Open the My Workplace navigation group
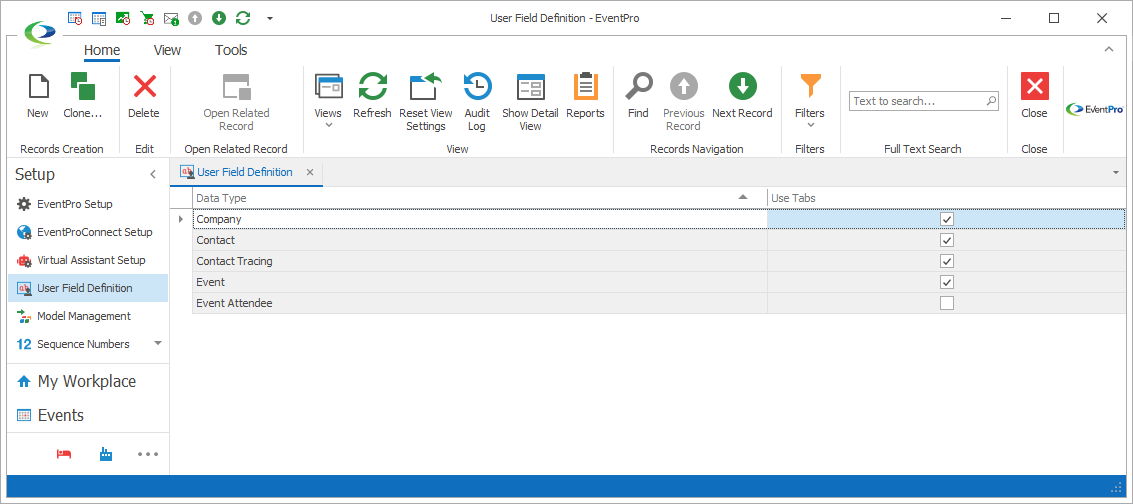This screenshot has height=504, width=1133. (87, 381)
